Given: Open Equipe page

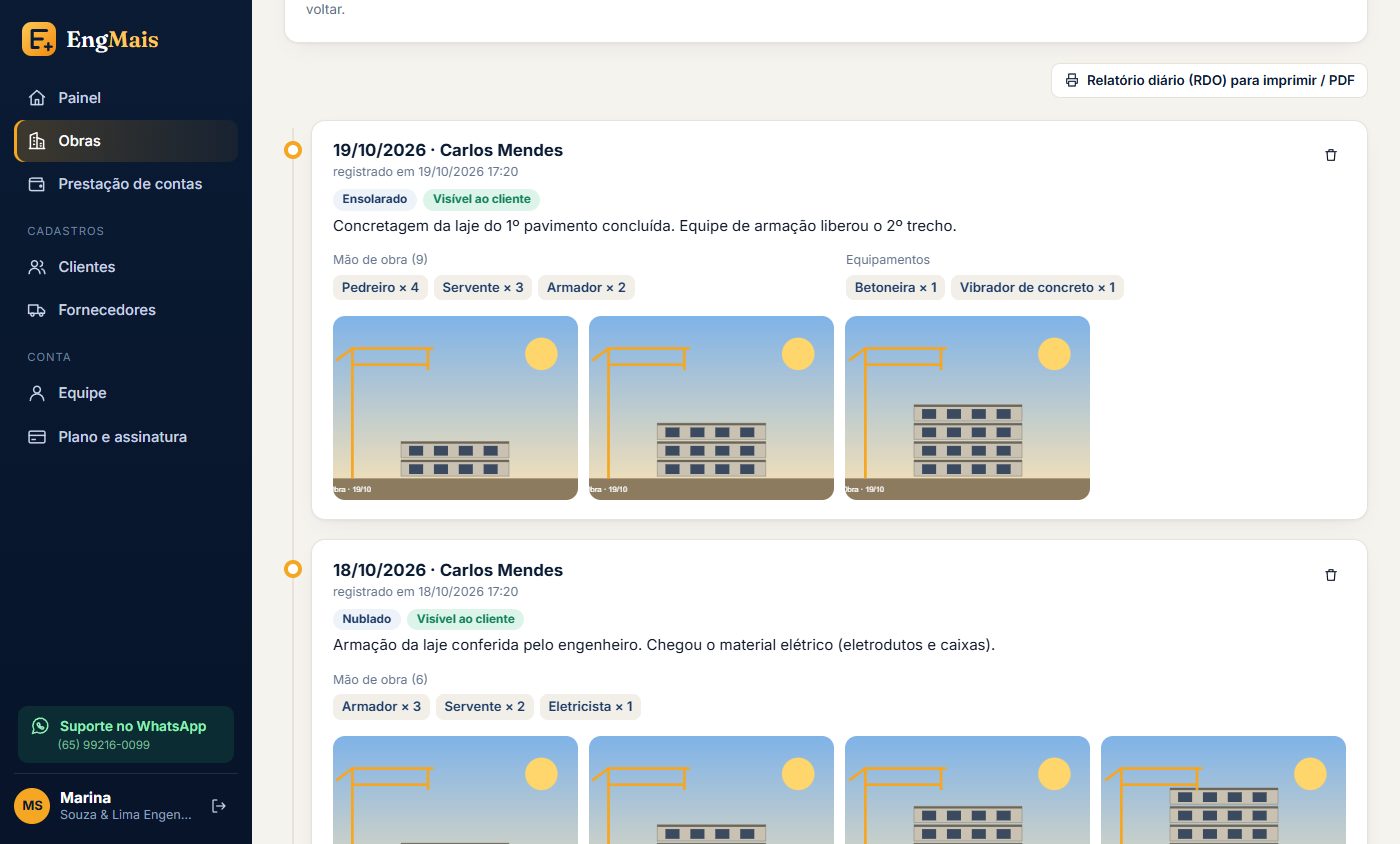Looking at the screenshot, I should coord(126,393).
